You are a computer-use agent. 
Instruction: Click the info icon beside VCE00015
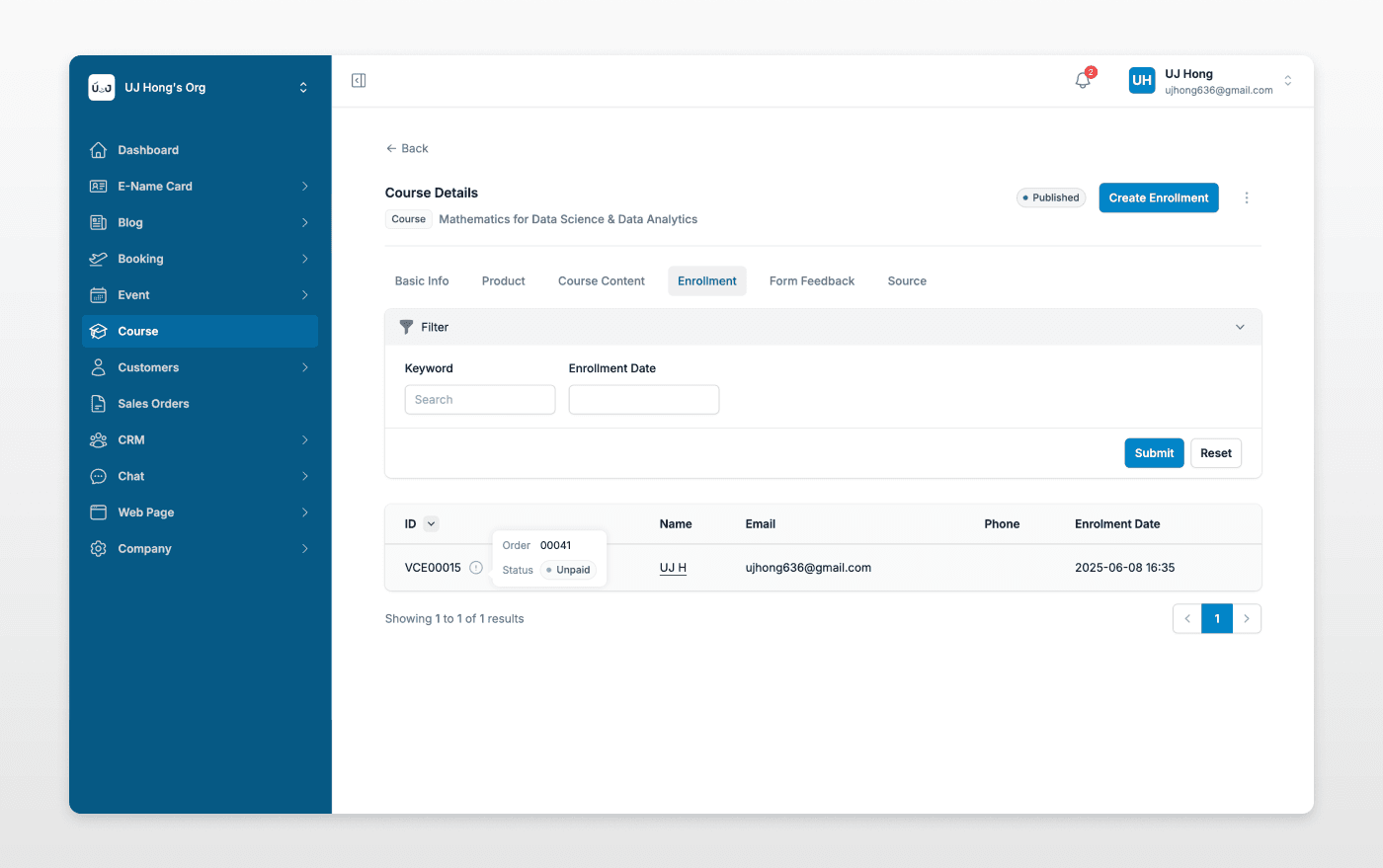coord(476,568)
